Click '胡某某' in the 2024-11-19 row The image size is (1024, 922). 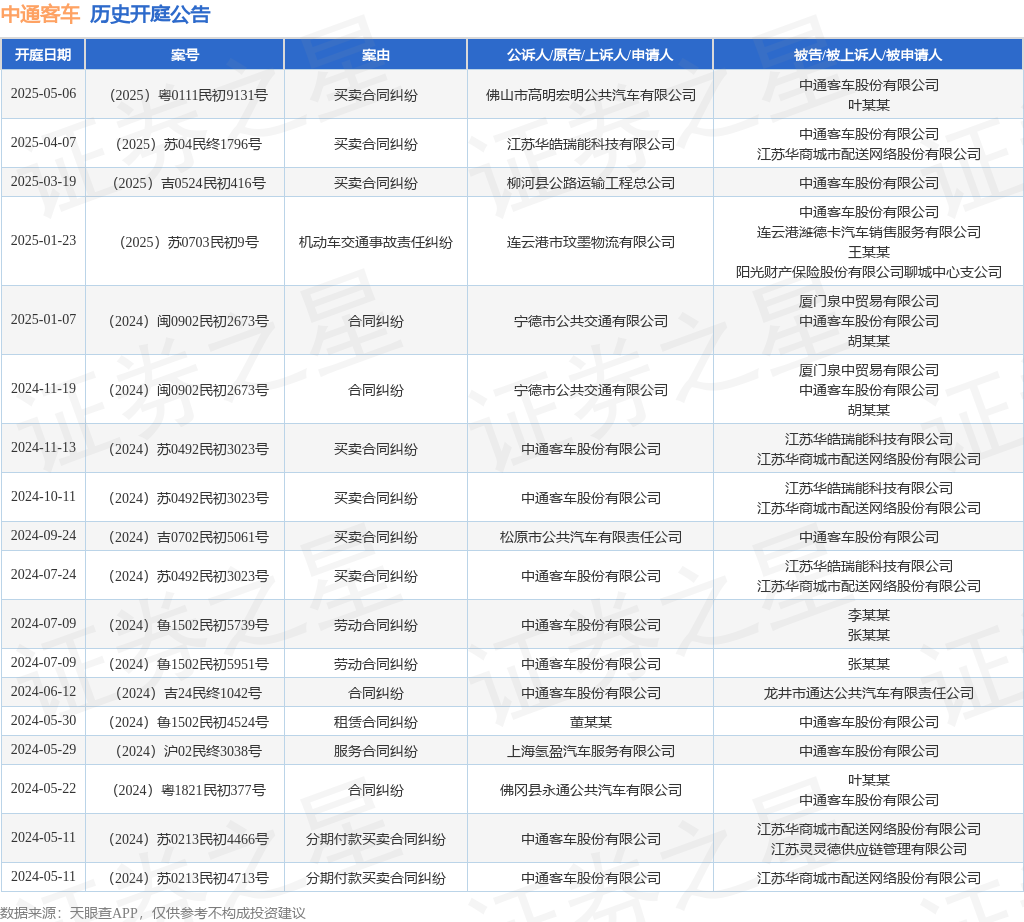(x=869, y=410)
